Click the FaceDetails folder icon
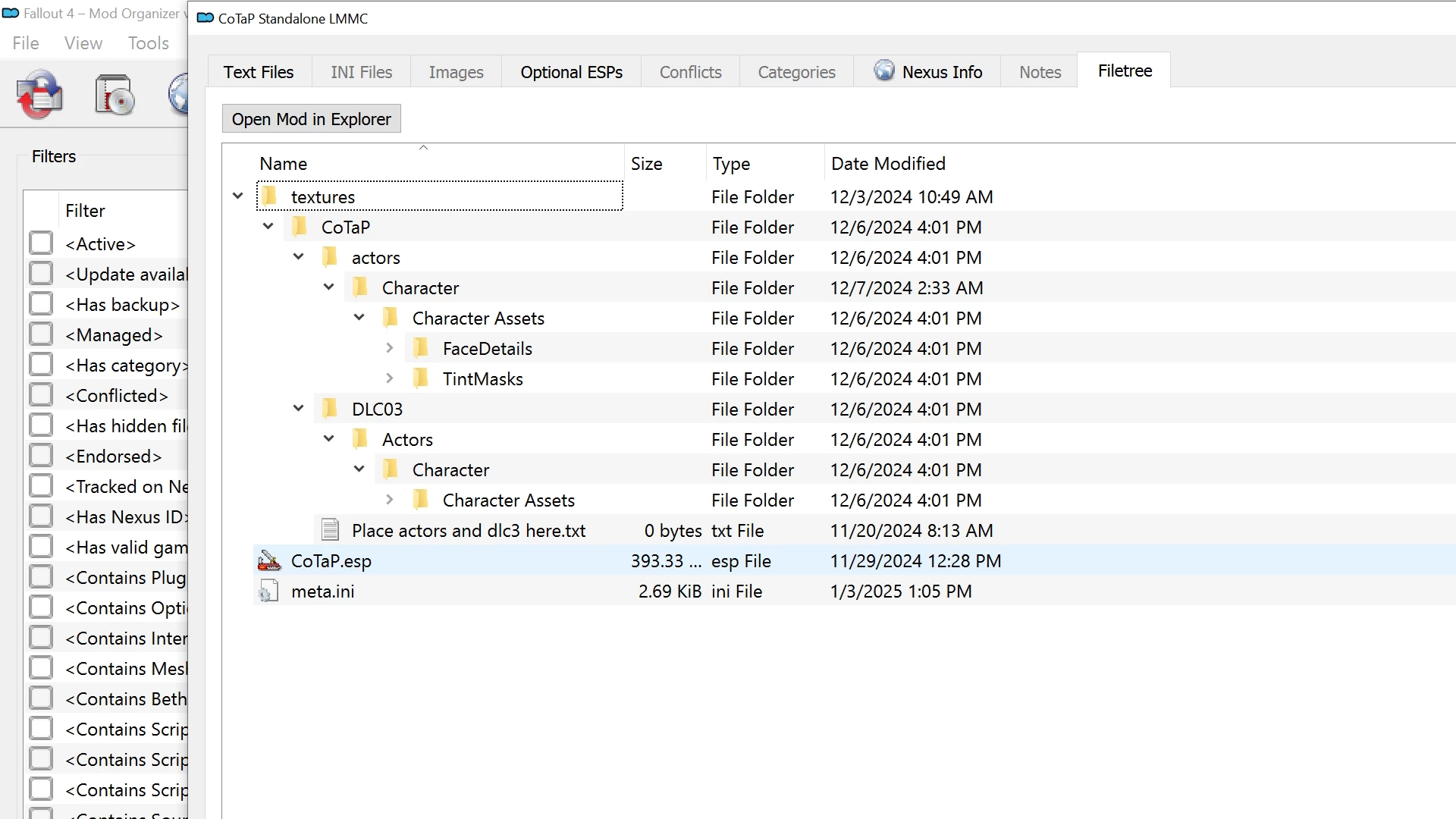 [x=421, y=349]
